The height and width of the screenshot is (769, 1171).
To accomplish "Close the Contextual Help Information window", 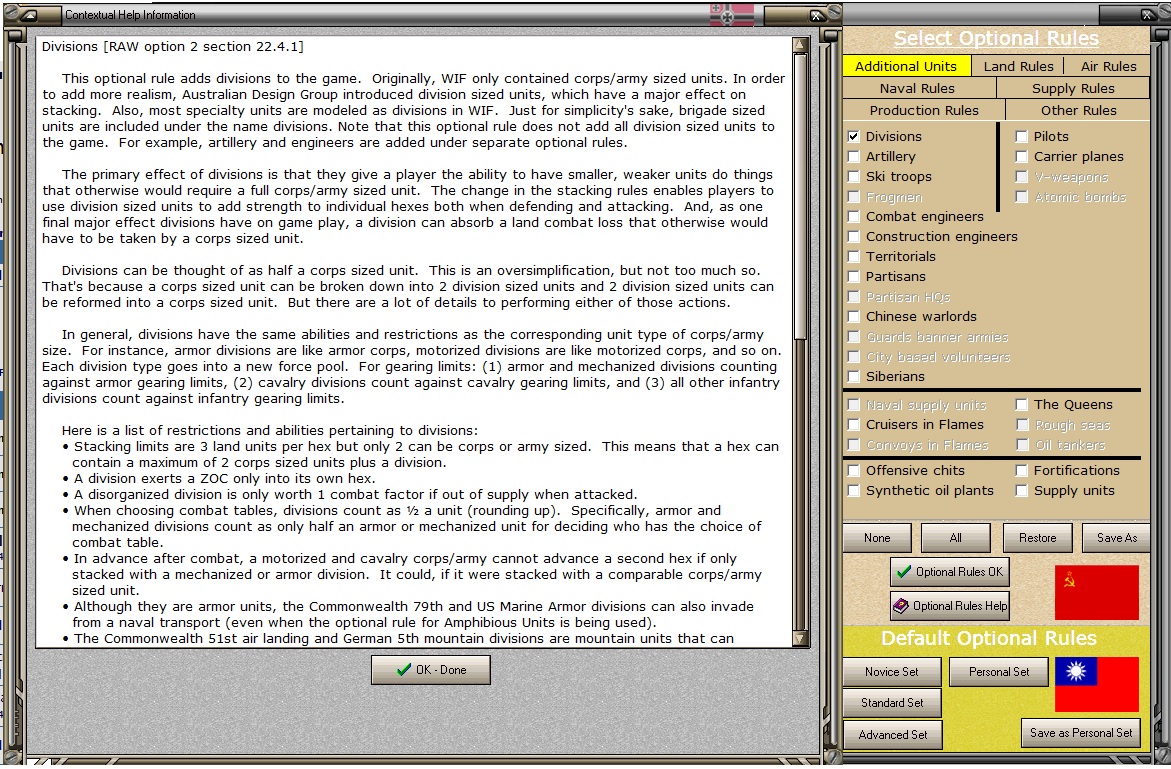I will point(815,14).
